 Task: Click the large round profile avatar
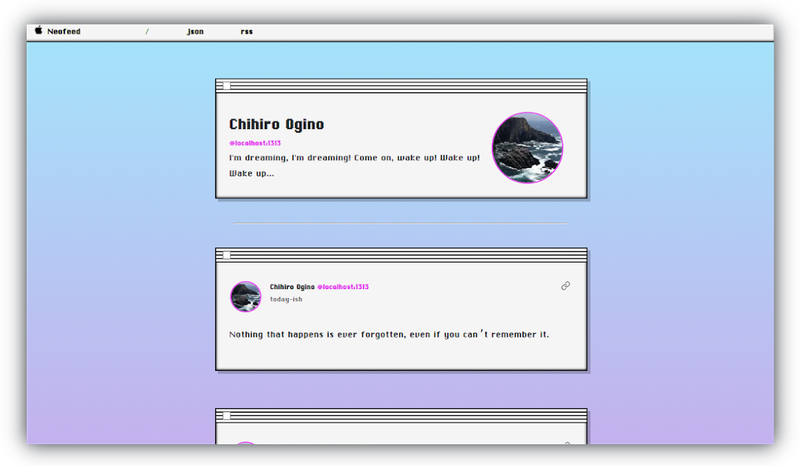[527, 148]
